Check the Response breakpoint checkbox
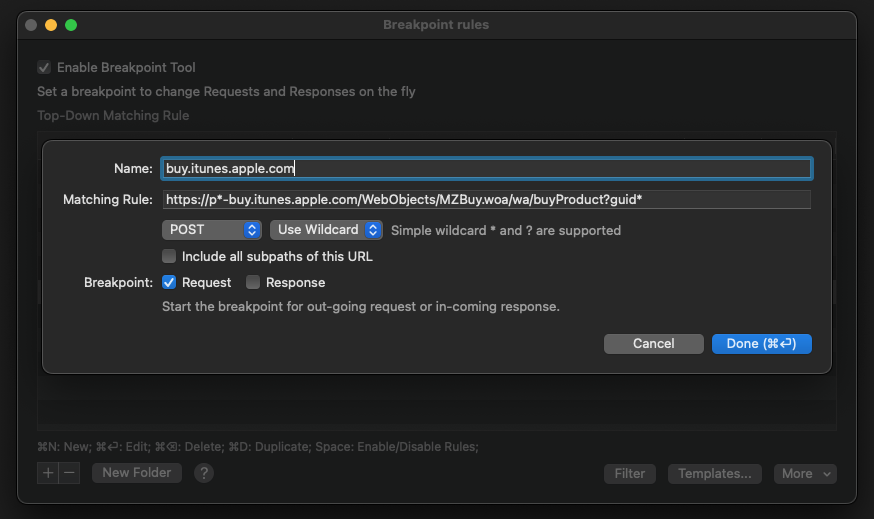The width and height of the screenshot is (874, 519). click(x=253, y=282)
